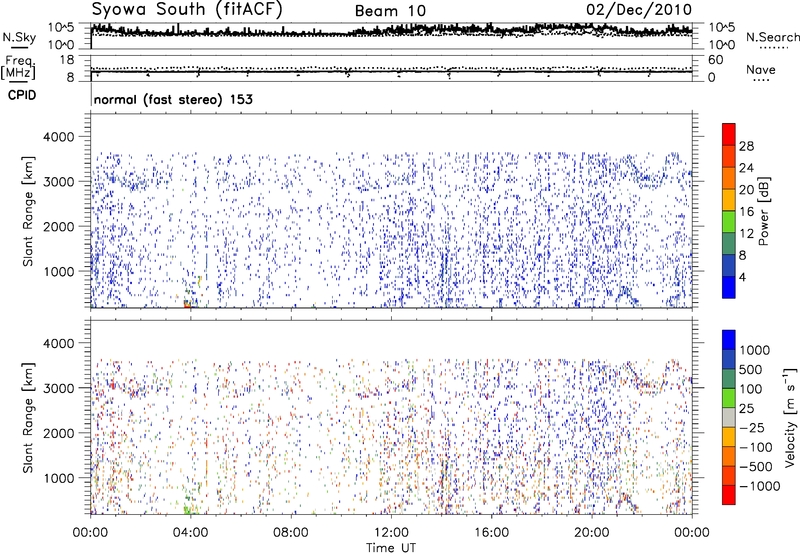Screen dimensions: 800x554
Task: Click the "100" Velocity colorbar label
Action: [752, 389]
